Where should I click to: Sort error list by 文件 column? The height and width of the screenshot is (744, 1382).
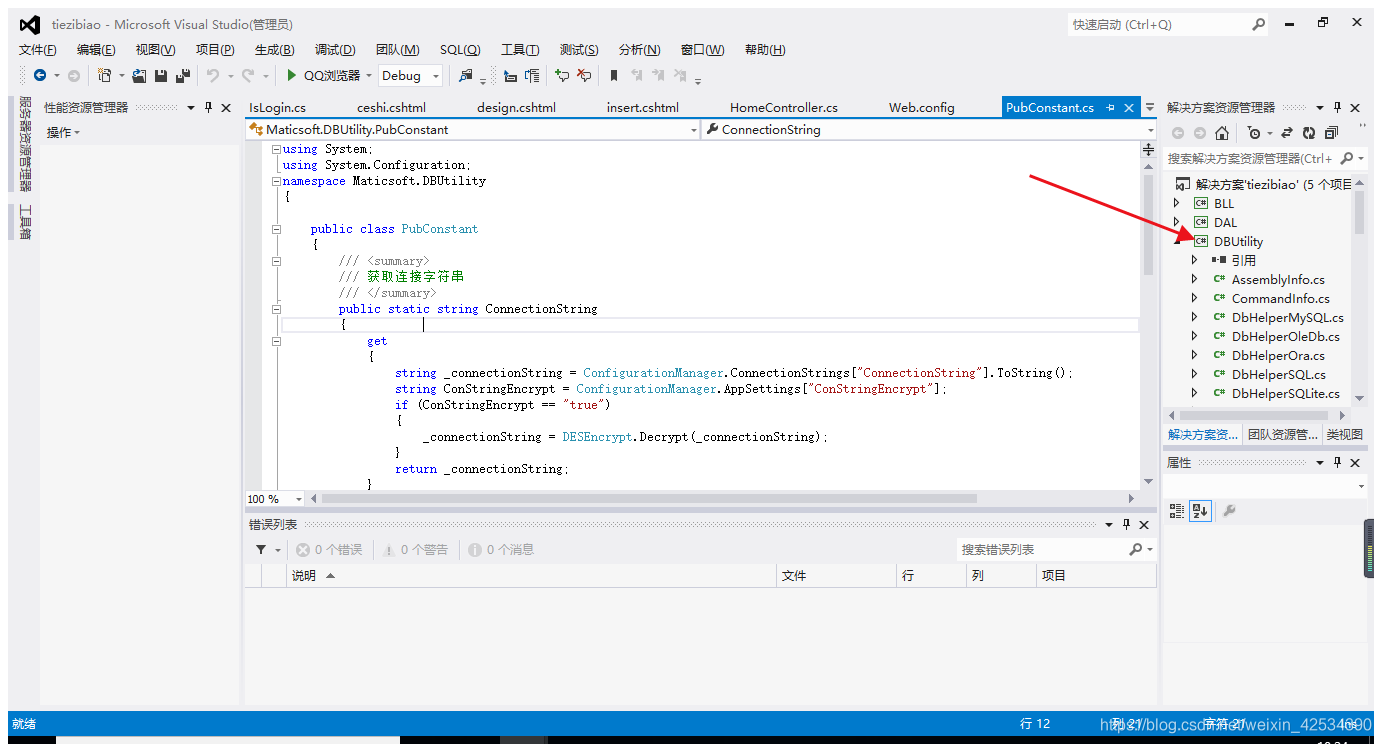[x=836, y=575]
